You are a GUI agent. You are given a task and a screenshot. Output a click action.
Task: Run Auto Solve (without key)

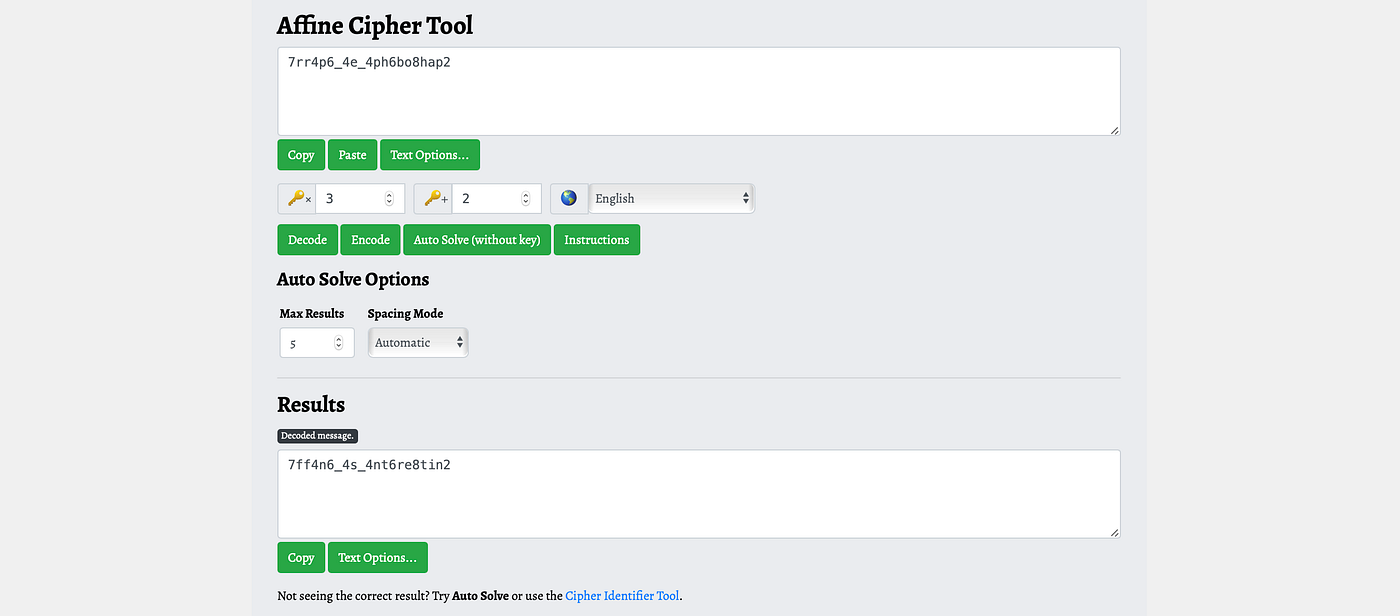click(477, 239)
